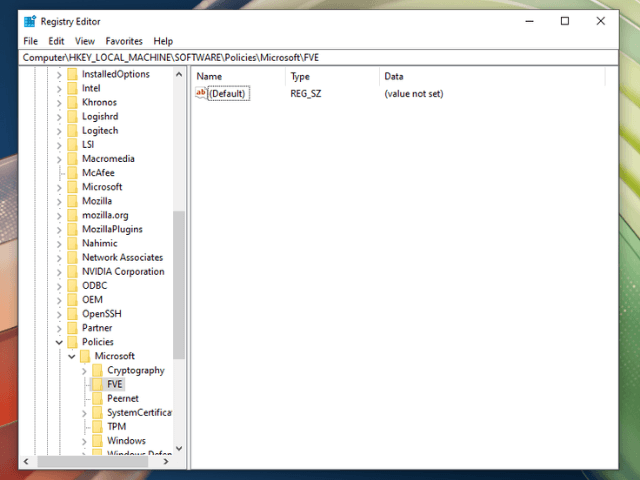
Task: Select the Partner folder icon
Action: coord(72,328)
